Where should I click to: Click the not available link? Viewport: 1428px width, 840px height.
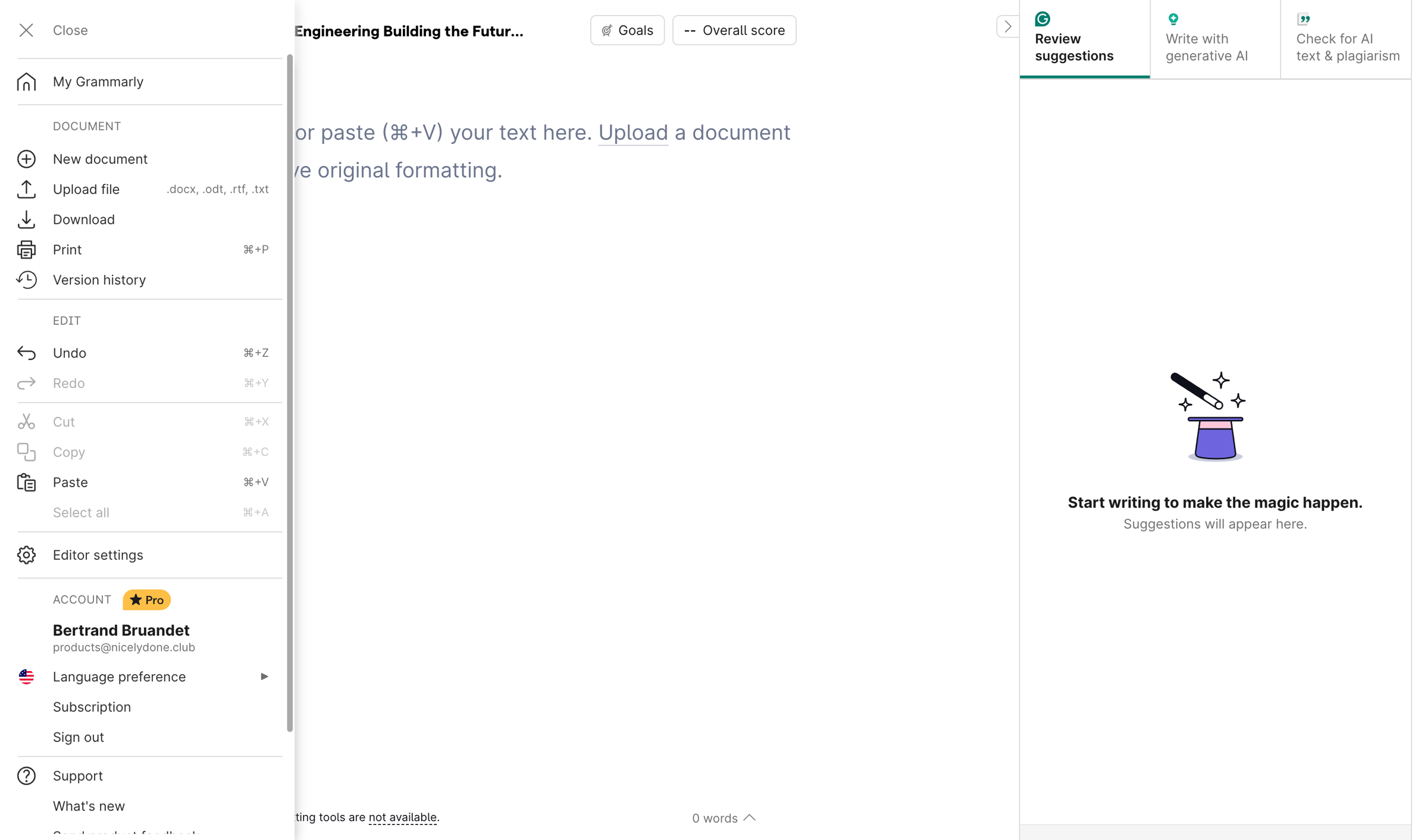[x=403, y=817]
